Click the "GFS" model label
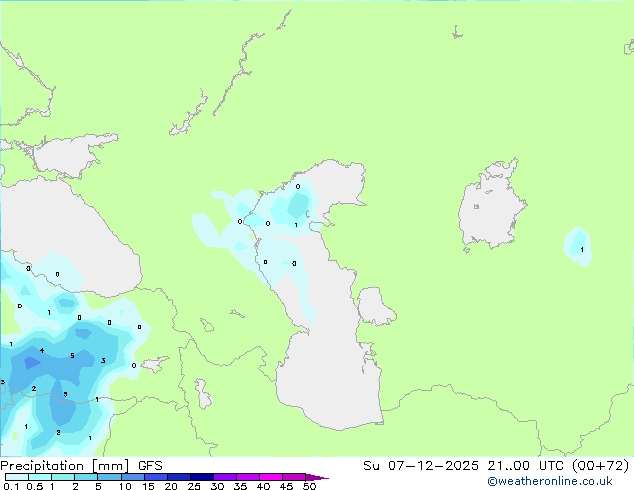This screenshot has width=634, height=490. tap(150, 466)
